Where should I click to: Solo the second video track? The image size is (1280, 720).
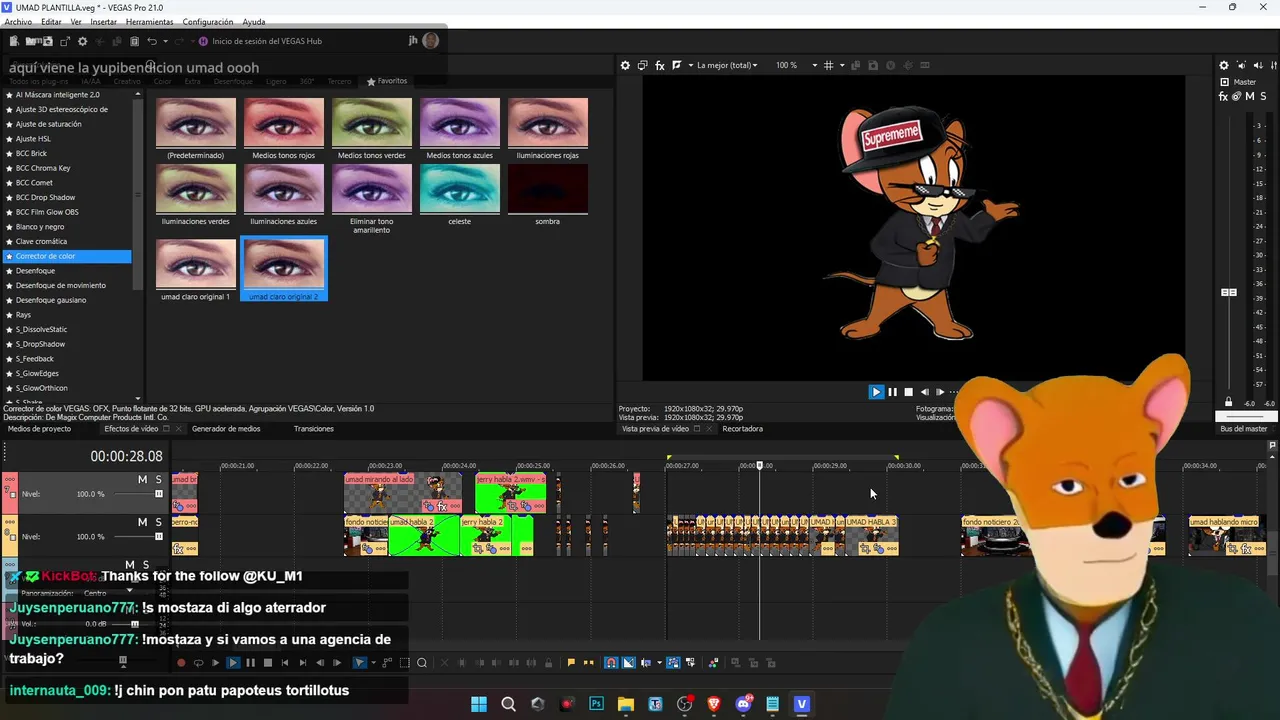(x=158, y=522)
